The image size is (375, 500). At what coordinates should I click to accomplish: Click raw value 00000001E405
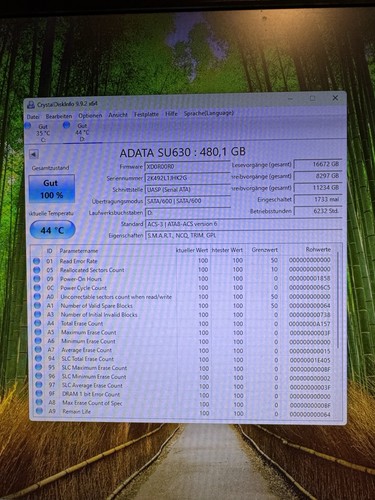(x=310, y=360)
